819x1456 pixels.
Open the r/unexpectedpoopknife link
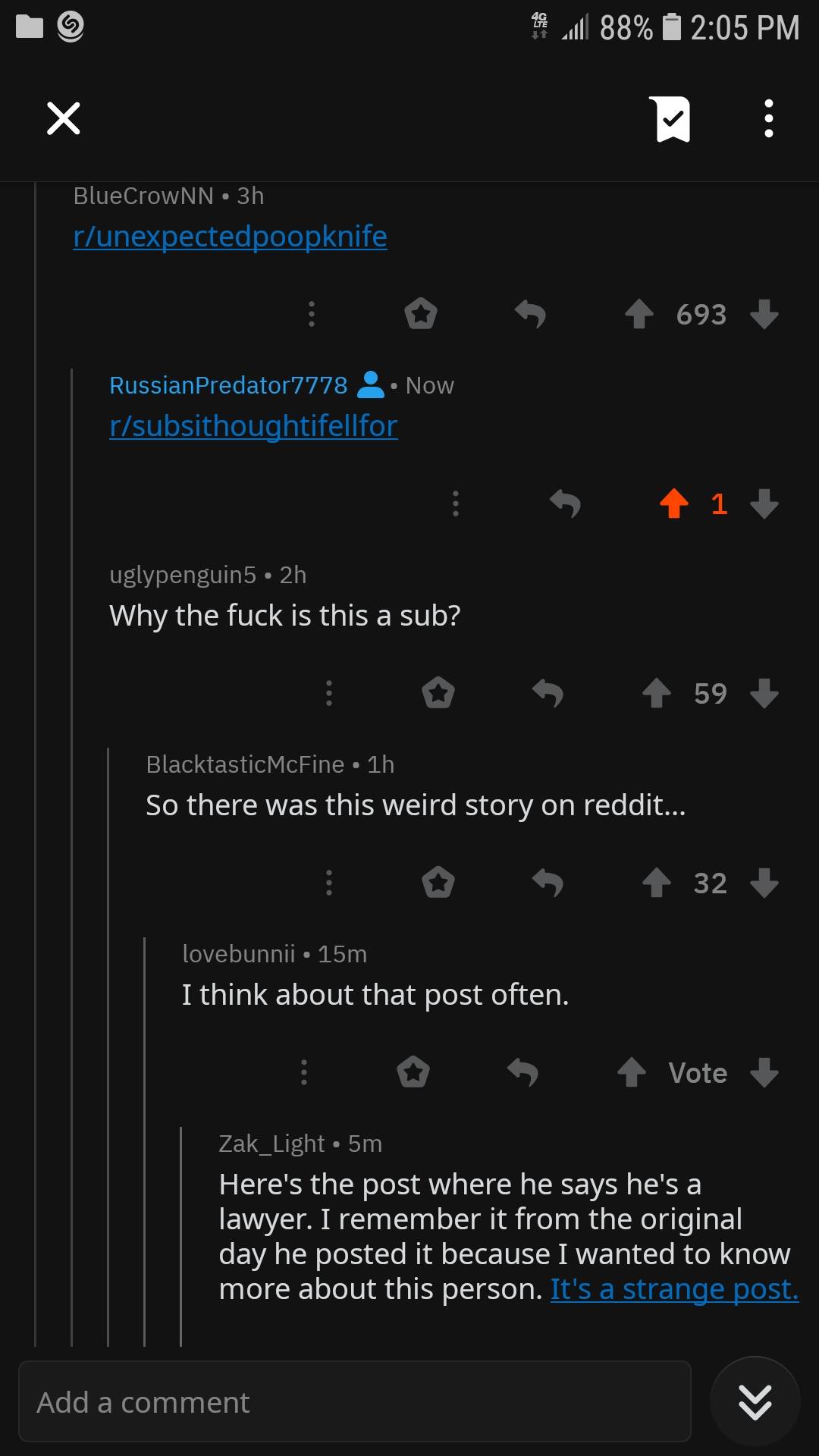(230, 237)
